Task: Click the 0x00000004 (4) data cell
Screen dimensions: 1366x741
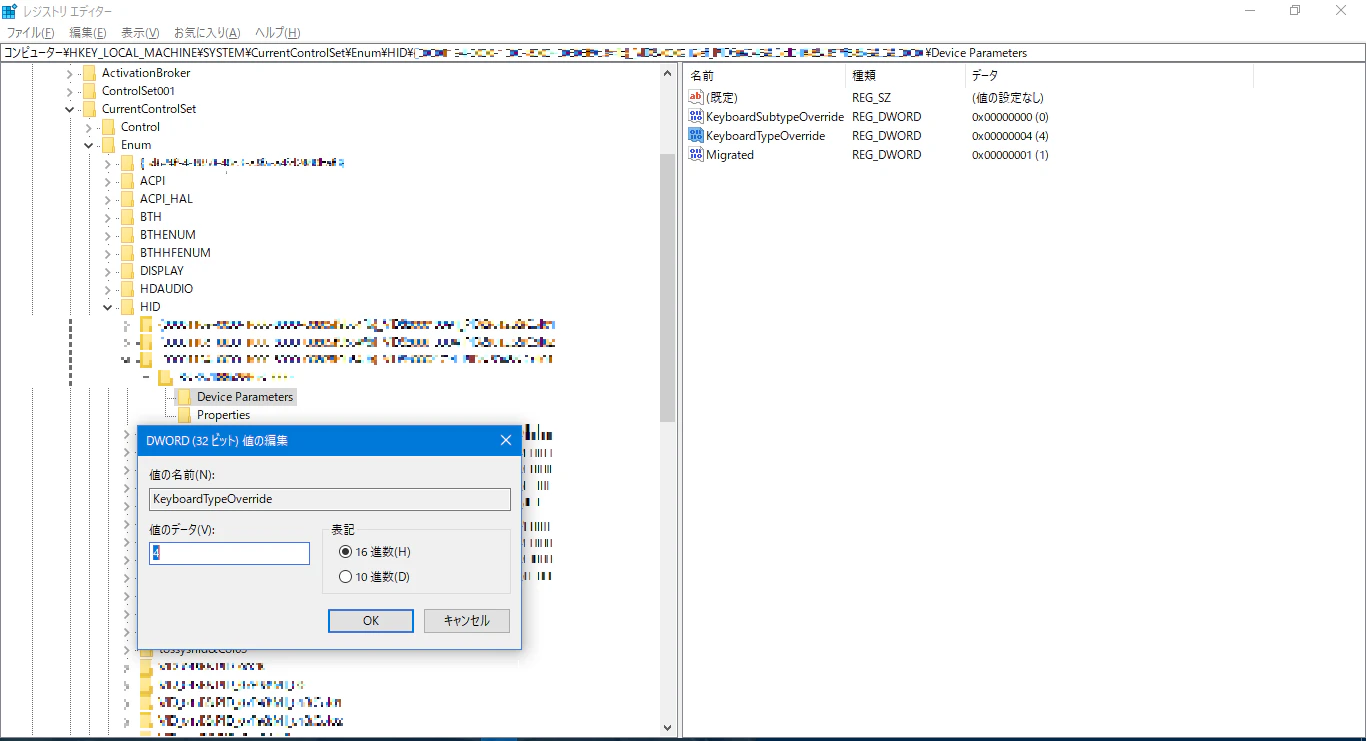Action: (1010, 136)
